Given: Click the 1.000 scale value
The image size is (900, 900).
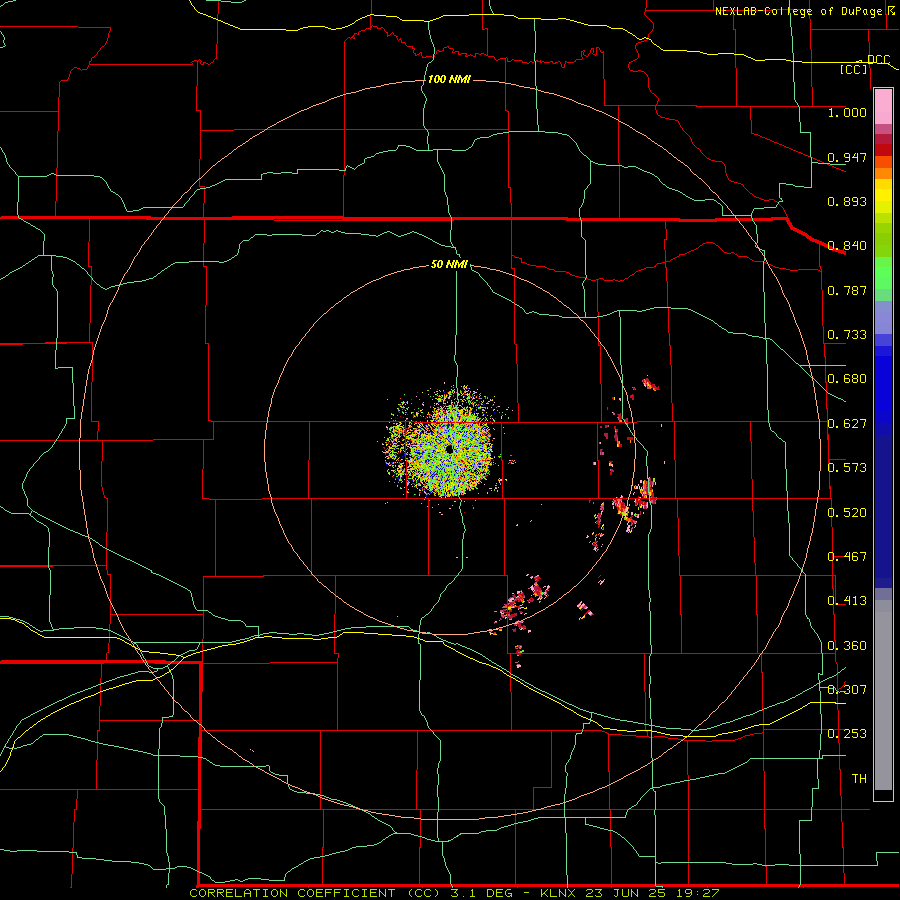Looking at the screenshot, I should click(847, 112).
